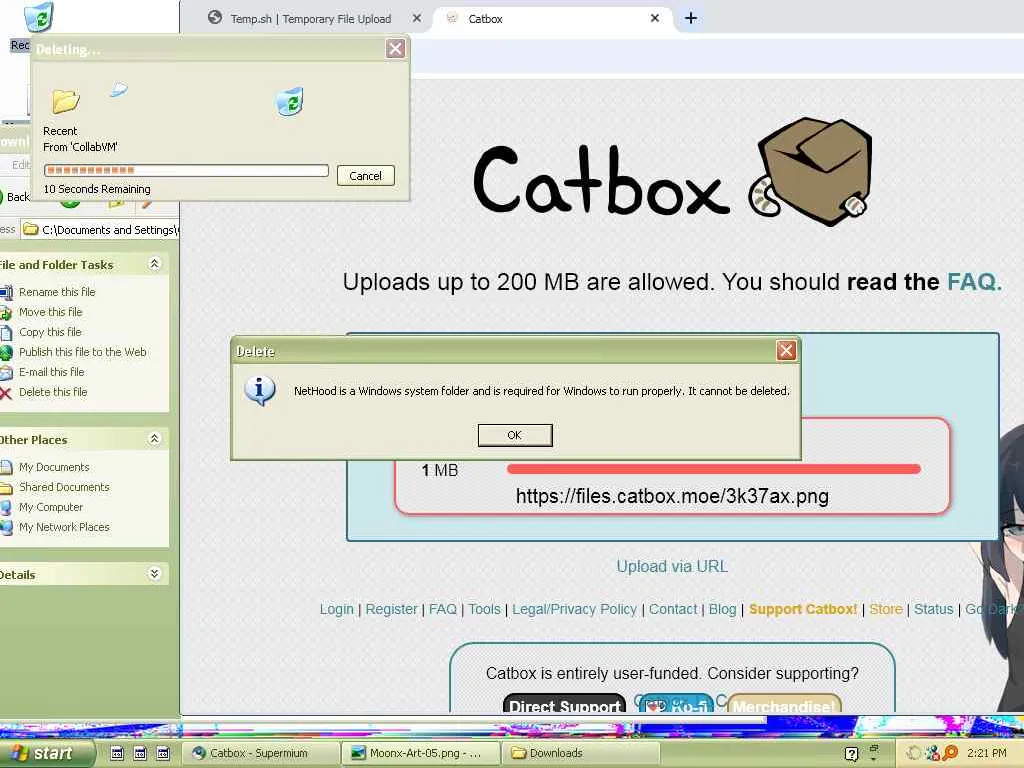Open the Store link

[886, 609]
